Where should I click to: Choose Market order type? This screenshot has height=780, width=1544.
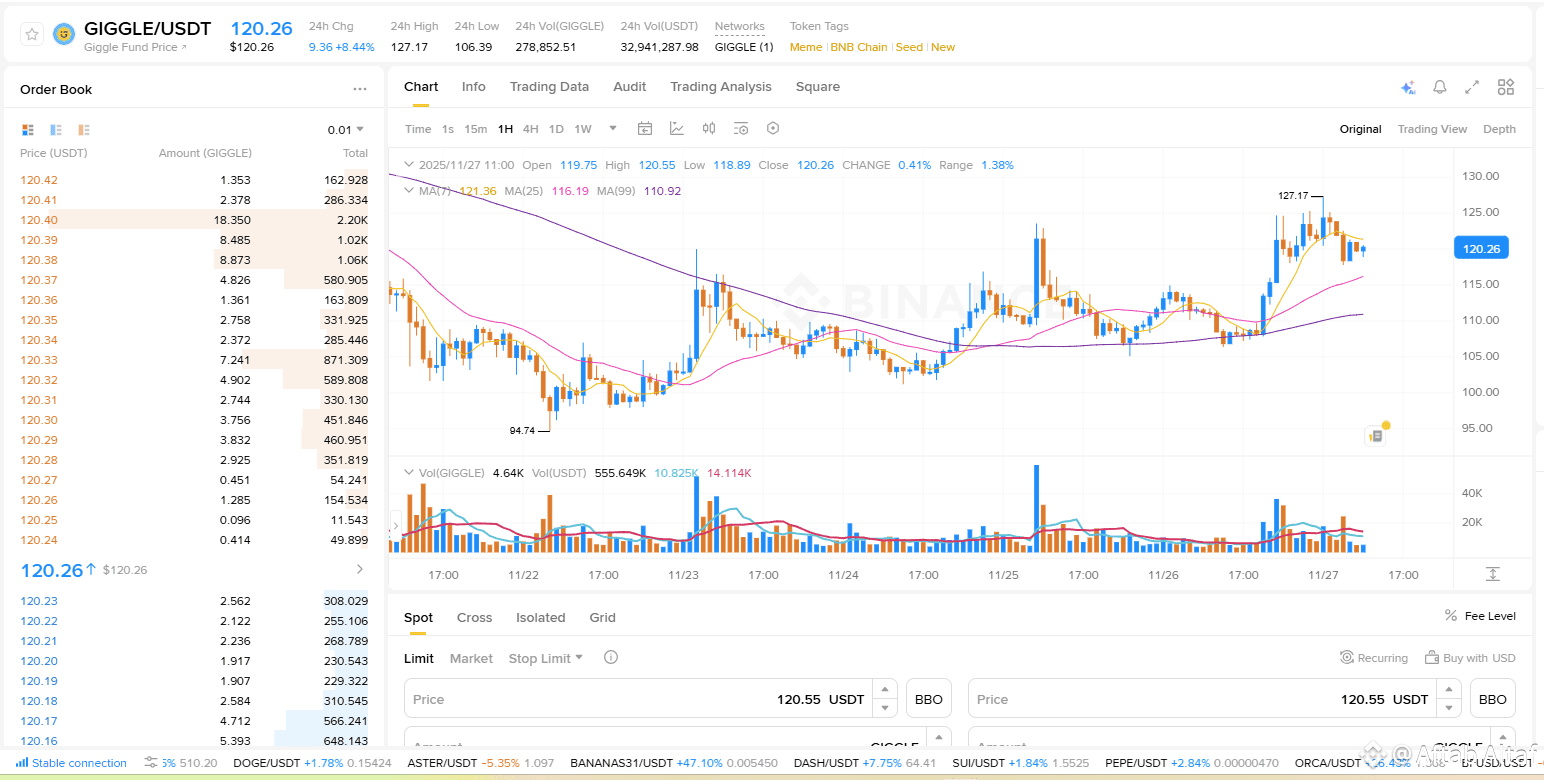point(471,658)
